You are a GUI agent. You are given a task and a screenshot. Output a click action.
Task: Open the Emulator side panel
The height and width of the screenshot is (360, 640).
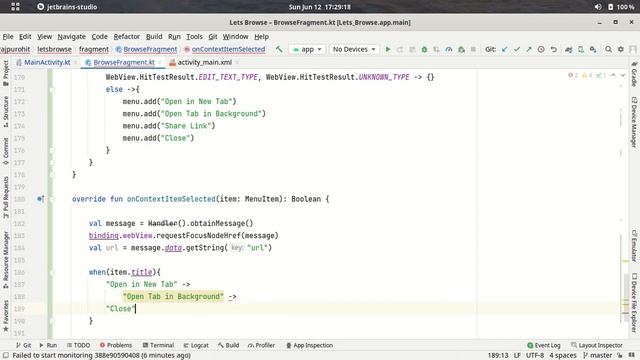tap(634, 245)
